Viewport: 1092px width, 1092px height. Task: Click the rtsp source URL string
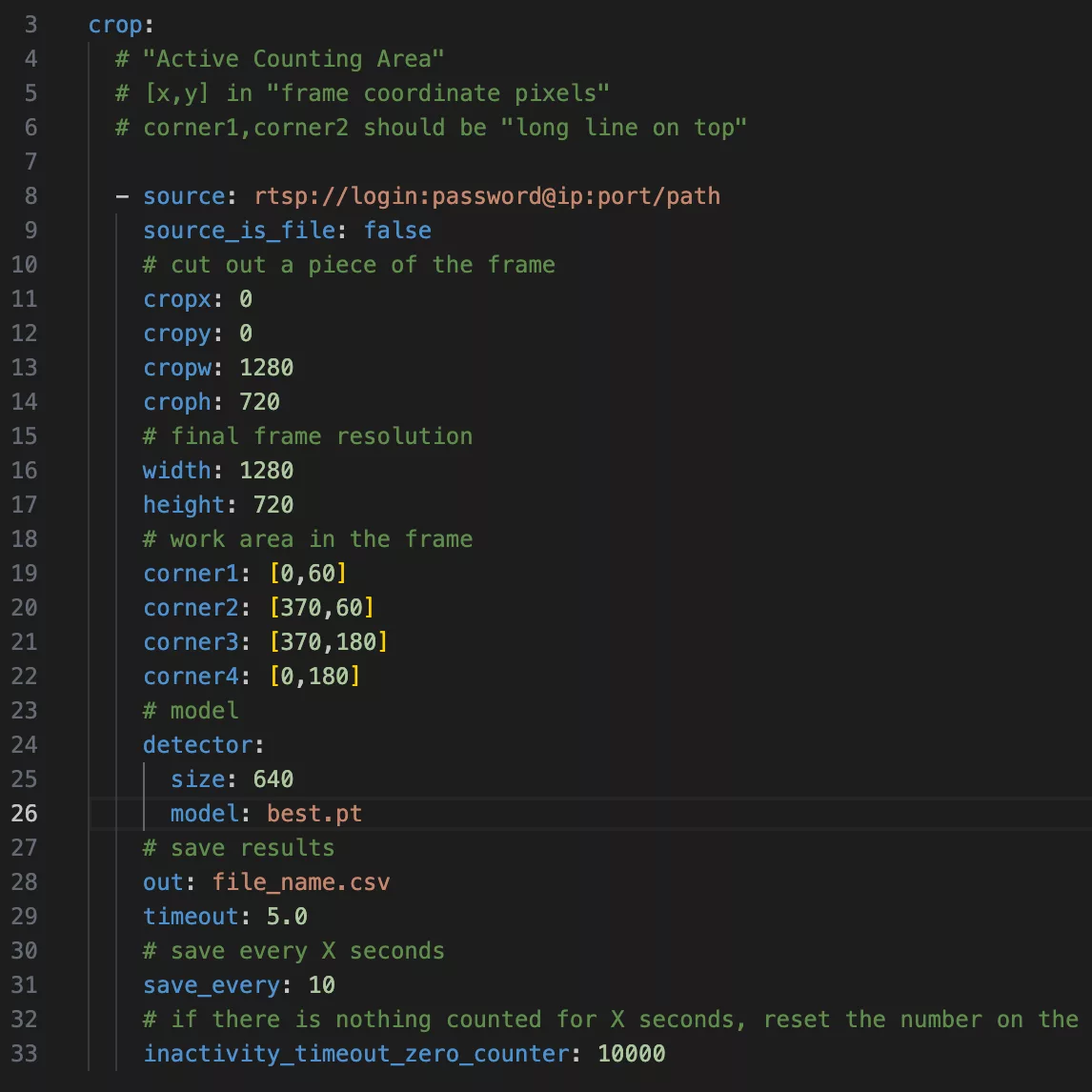pos(487,196)
